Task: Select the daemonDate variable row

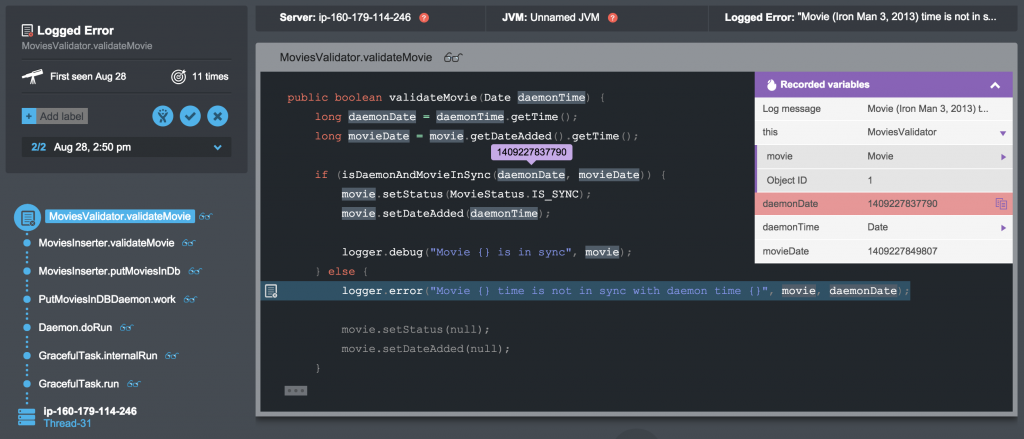Action: (884, 204)
